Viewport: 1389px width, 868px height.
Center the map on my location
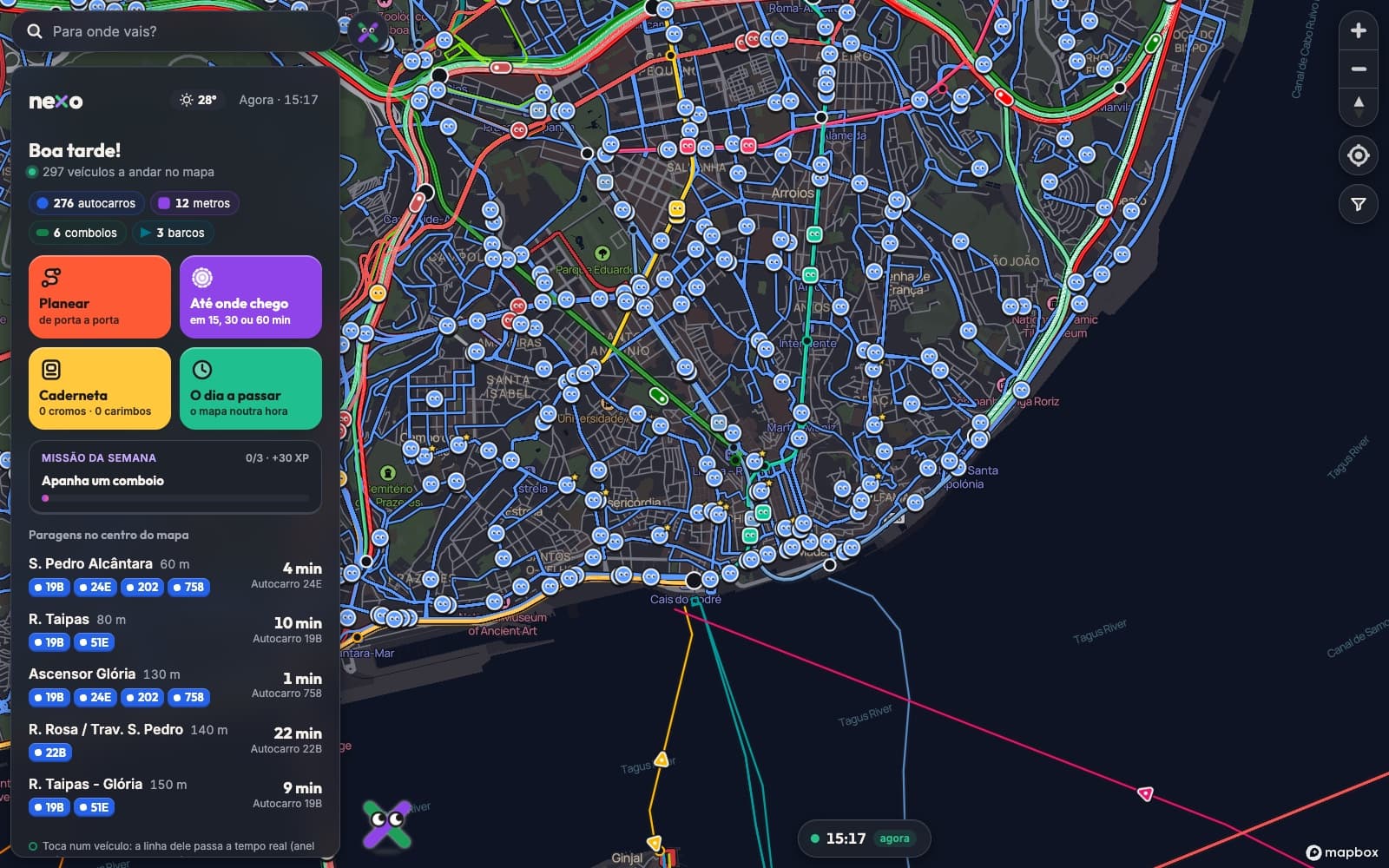(1359, 156)
